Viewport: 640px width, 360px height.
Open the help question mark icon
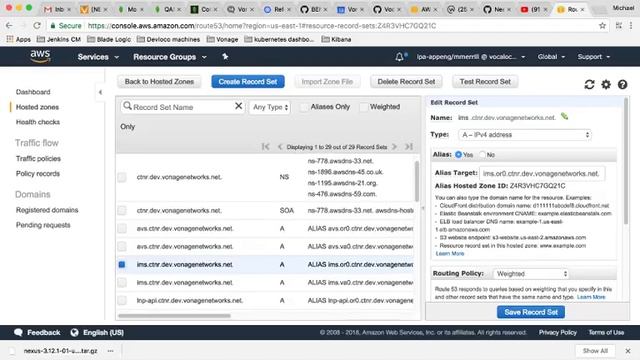click(622, 84)
